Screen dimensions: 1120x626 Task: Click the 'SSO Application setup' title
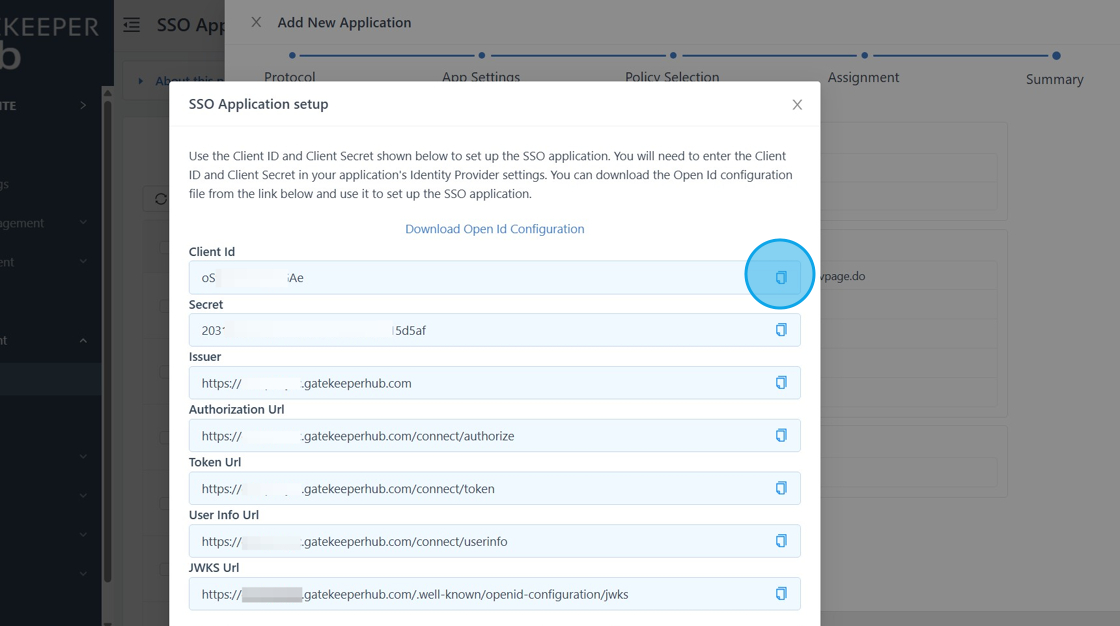(259, 104)
